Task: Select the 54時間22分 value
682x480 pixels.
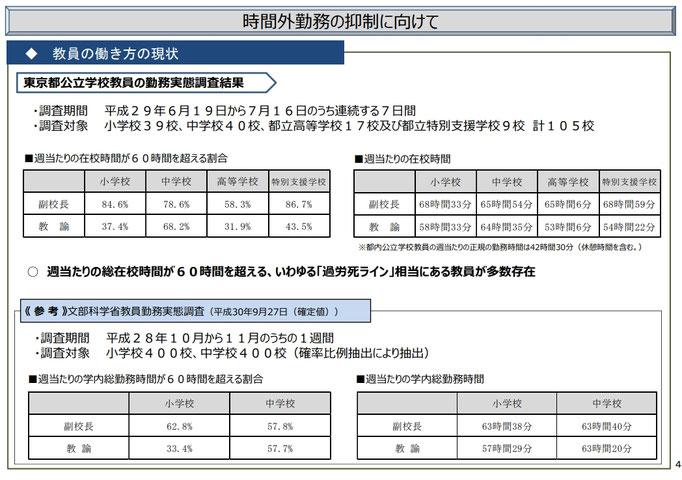Action: click(629, 227)
